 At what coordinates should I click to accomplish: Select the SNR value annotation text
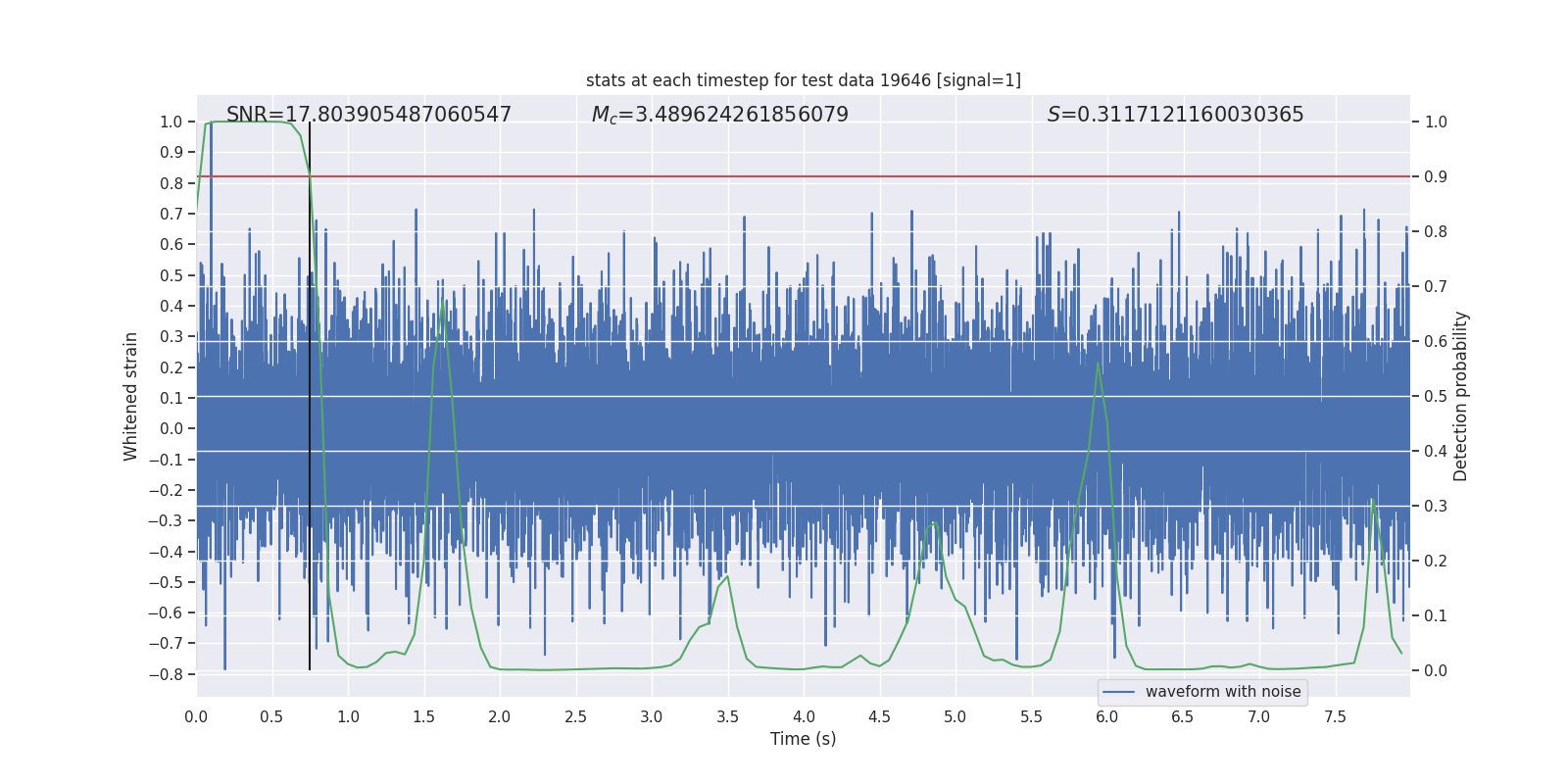point(368,115)
